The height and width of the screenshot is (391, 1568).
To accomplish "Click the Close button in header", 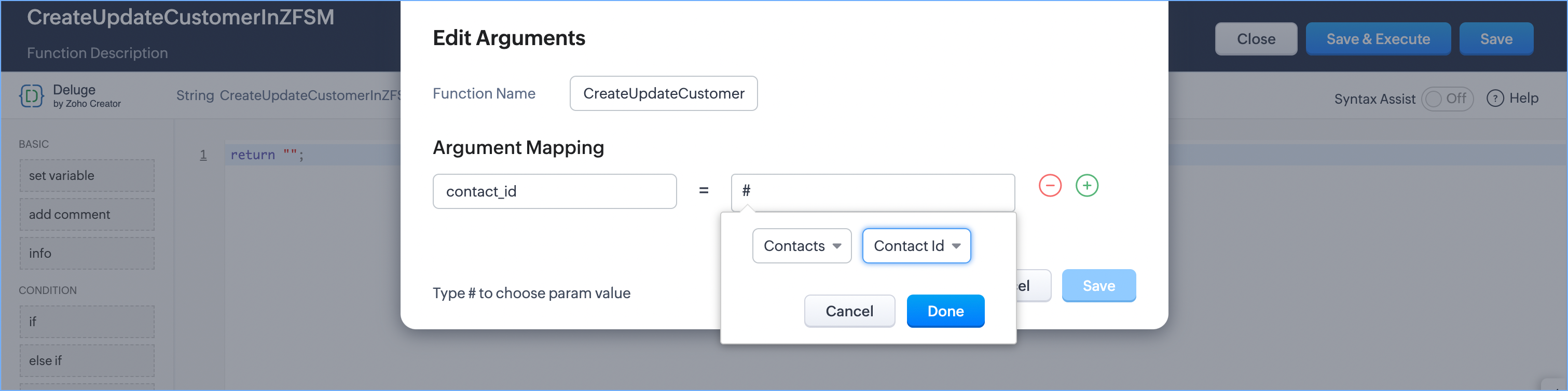I will 1255,39.
